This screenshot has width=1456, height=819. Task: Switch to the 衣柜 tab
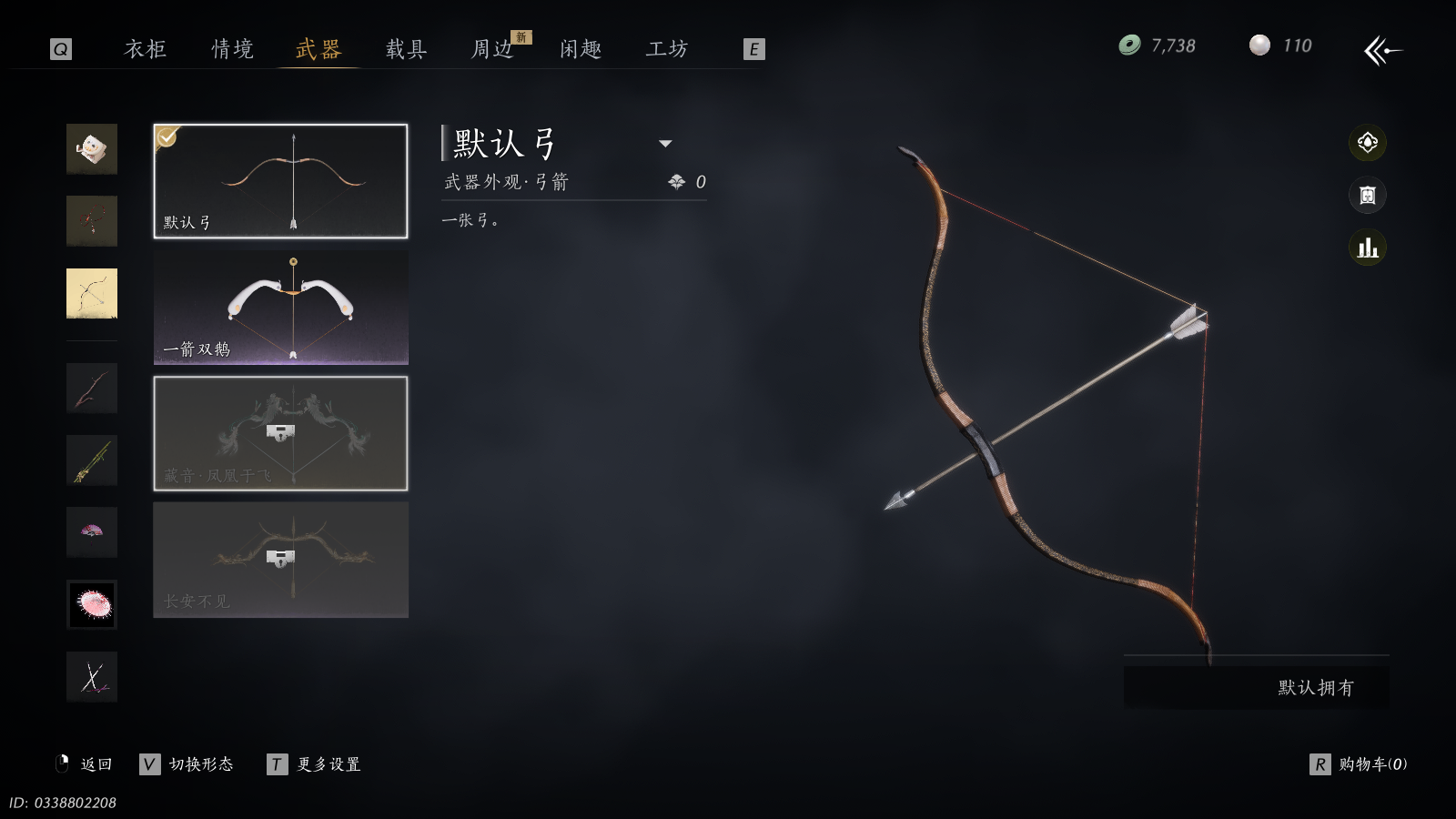[146, 49]
